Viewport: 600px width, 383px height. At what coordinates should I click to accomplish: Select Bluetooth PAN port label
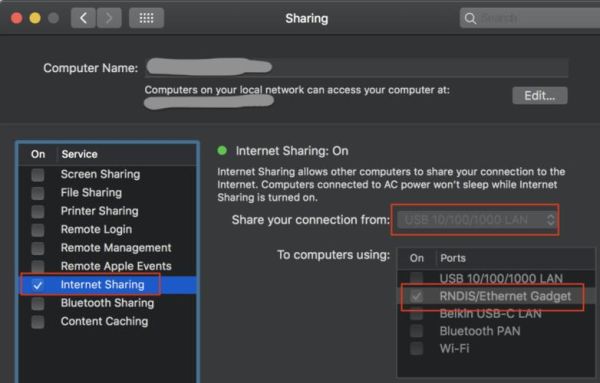click(x=480, y=331)
